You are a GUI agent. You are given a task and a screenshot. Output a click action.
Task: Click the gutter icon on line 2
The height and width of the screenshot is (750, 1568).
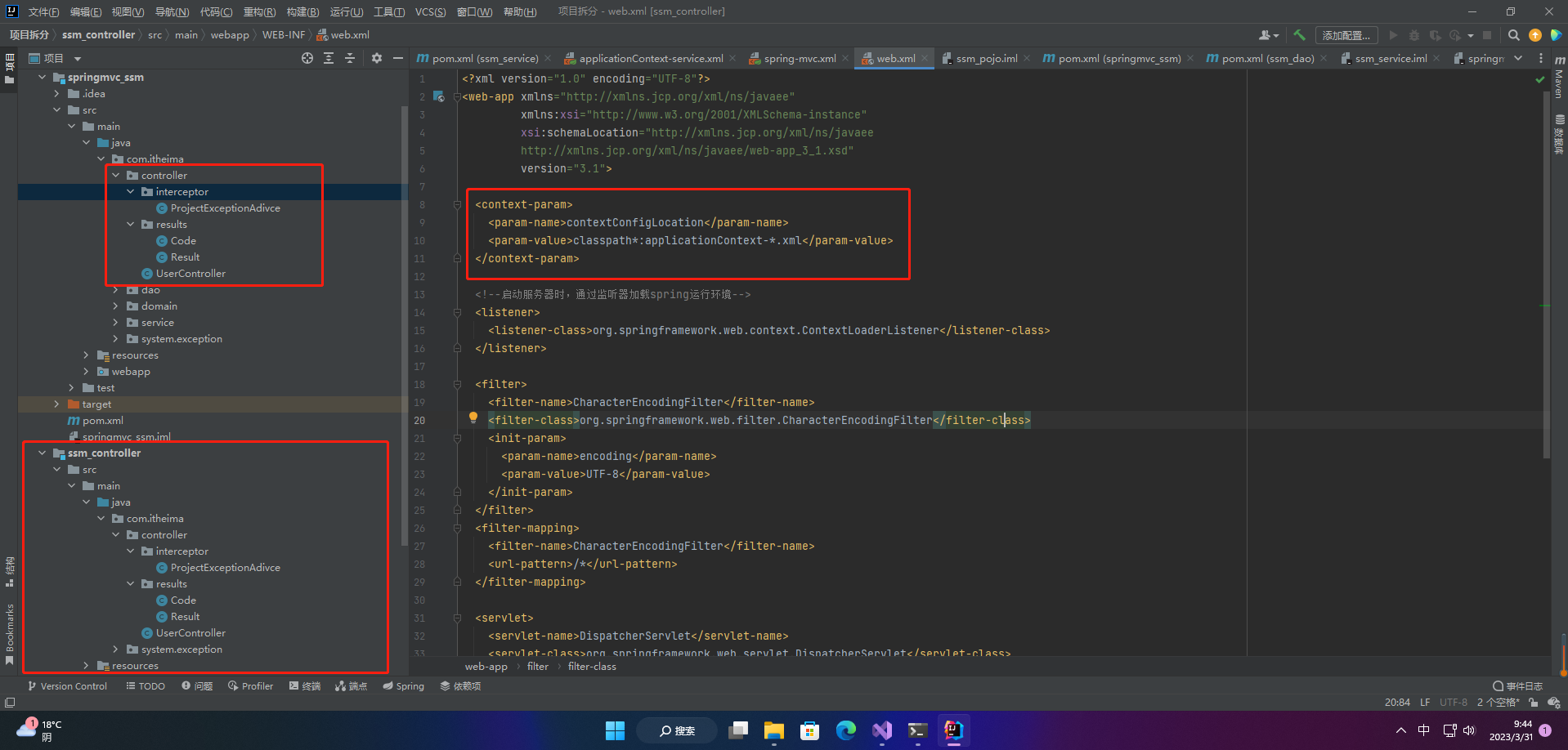point(439,97)
